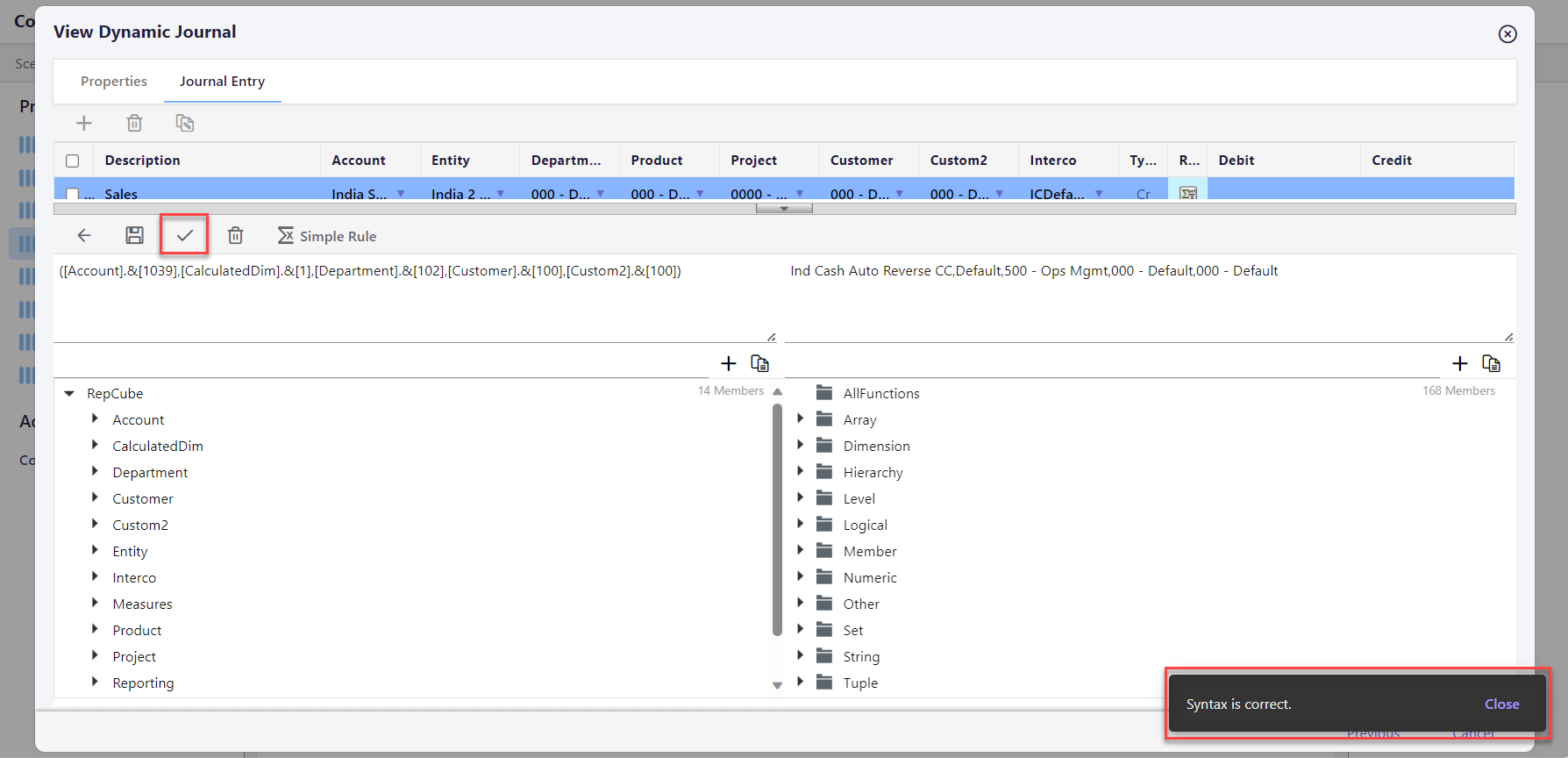Collapse the RepCube tree node

click(69, 394)
